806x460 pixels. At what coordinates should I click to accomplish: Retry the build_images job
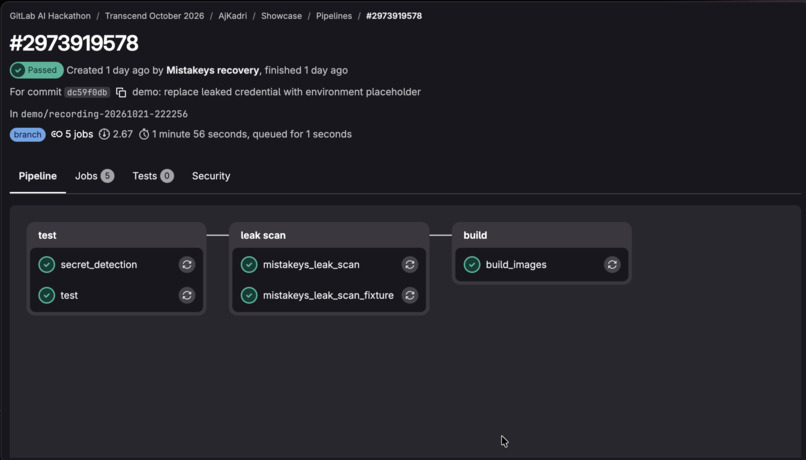click(x=612, y=265)
